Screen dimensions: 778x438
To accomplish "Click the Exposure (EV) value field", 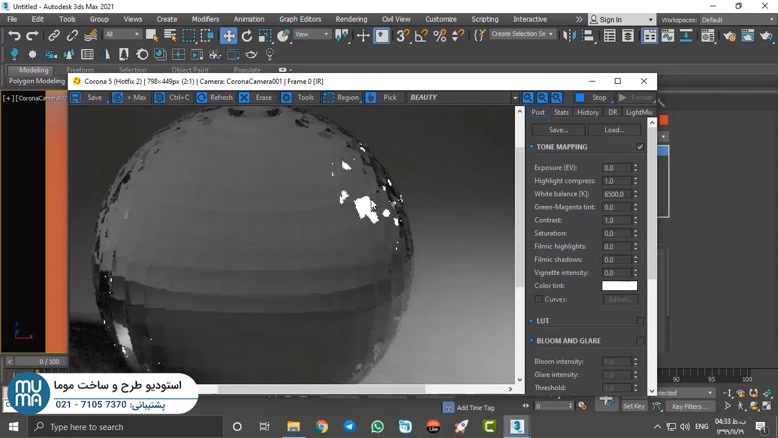I will click(617, 168).
